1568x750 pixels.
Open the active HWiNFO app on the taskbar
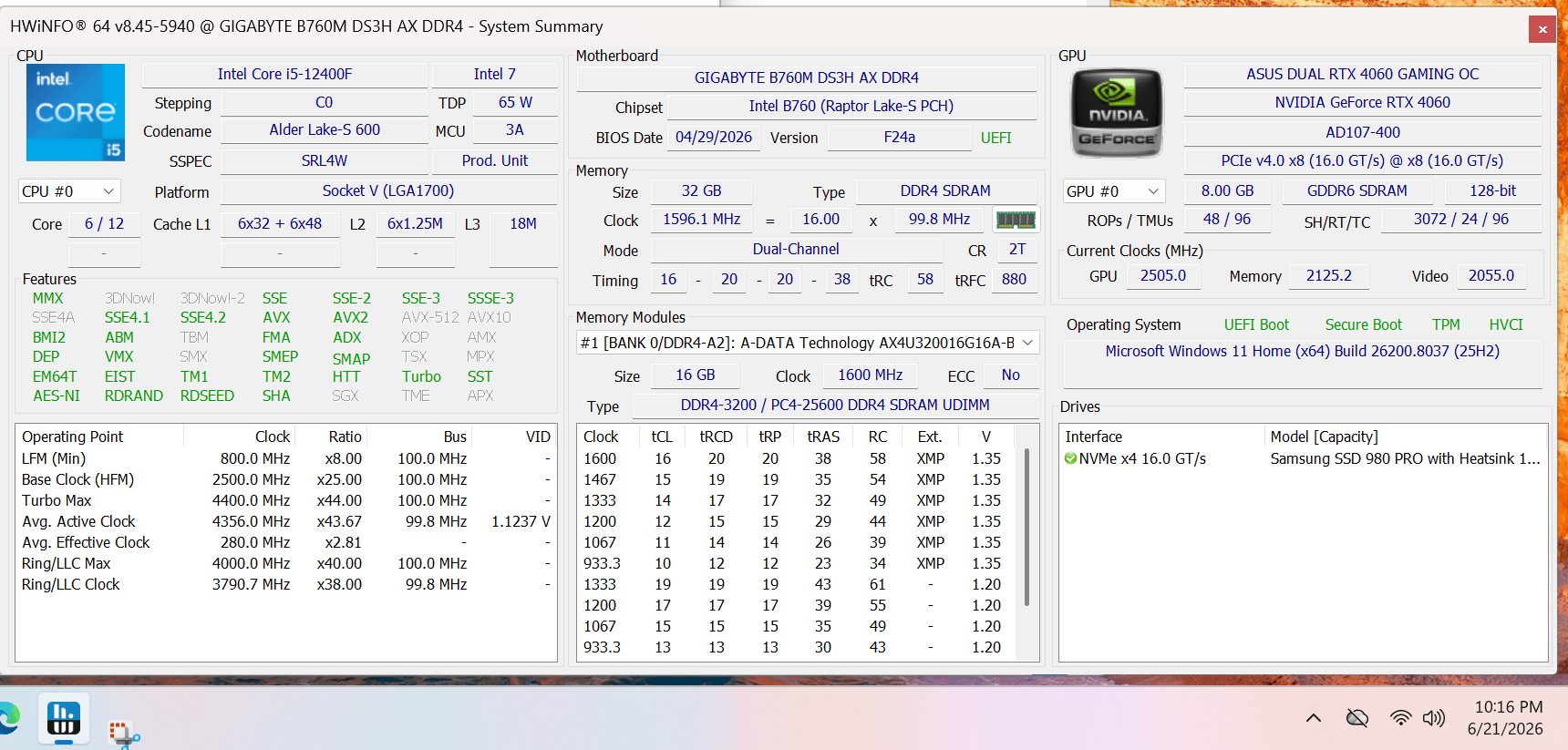point(64,718)
